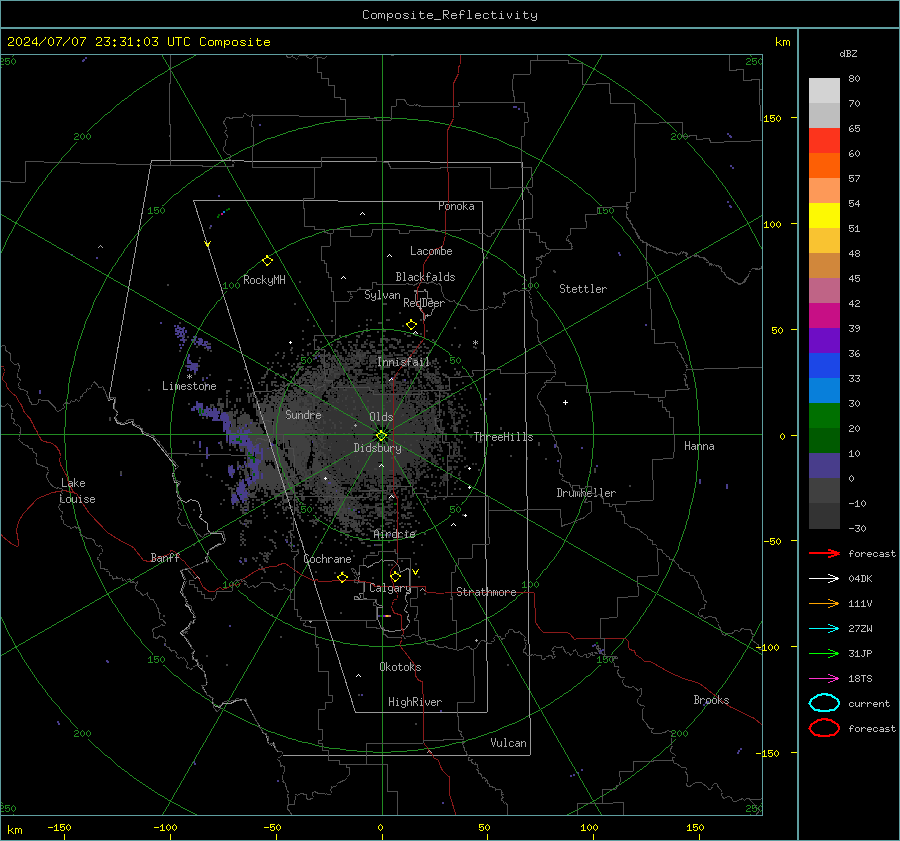Click the yellow radar-center marker near Didsbury
The width and height of the screenshot is (900, 841).
[381, 435]
